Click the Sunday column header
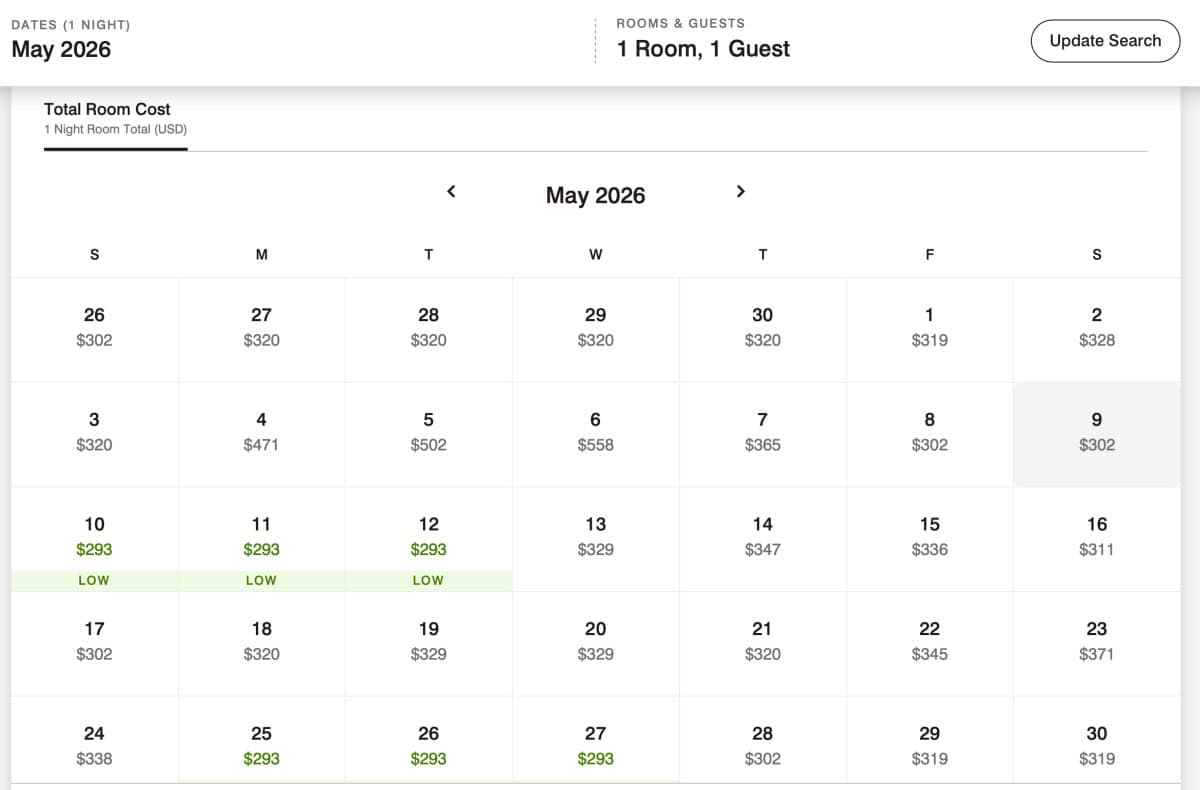1200x790 pixels. [94, 254]
